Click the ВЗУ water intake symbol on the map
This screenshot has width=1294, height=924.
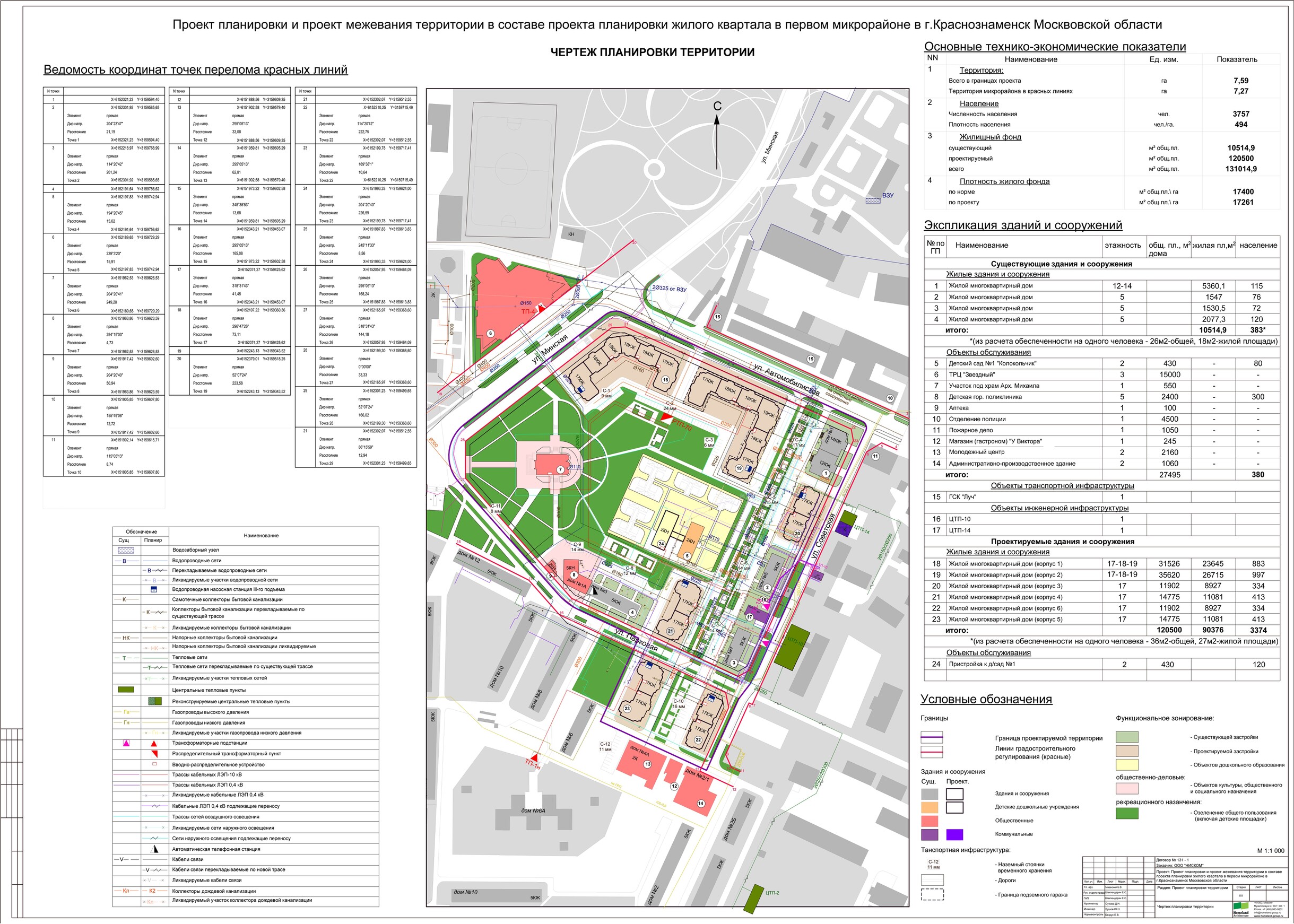872,201
